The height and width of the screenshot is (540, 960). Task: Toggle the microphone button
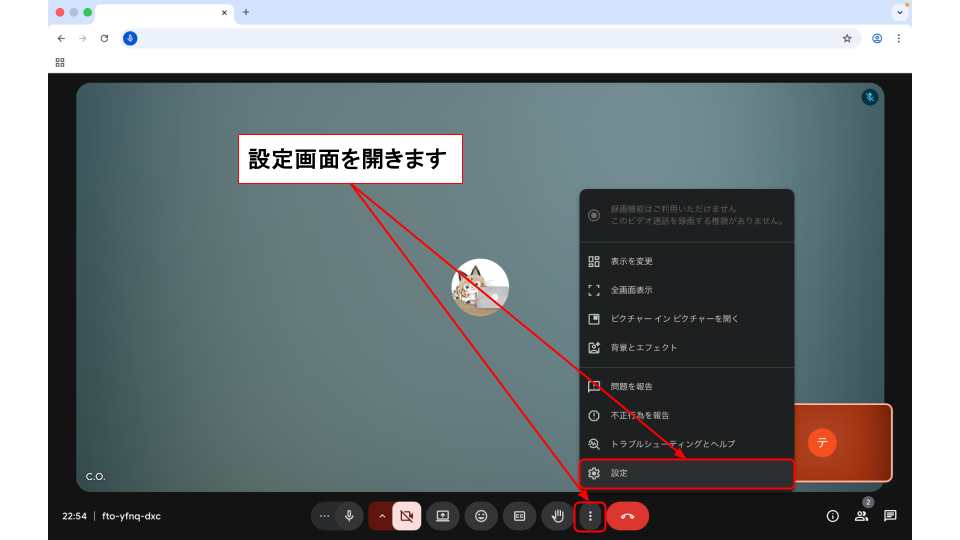click(349, 516)
